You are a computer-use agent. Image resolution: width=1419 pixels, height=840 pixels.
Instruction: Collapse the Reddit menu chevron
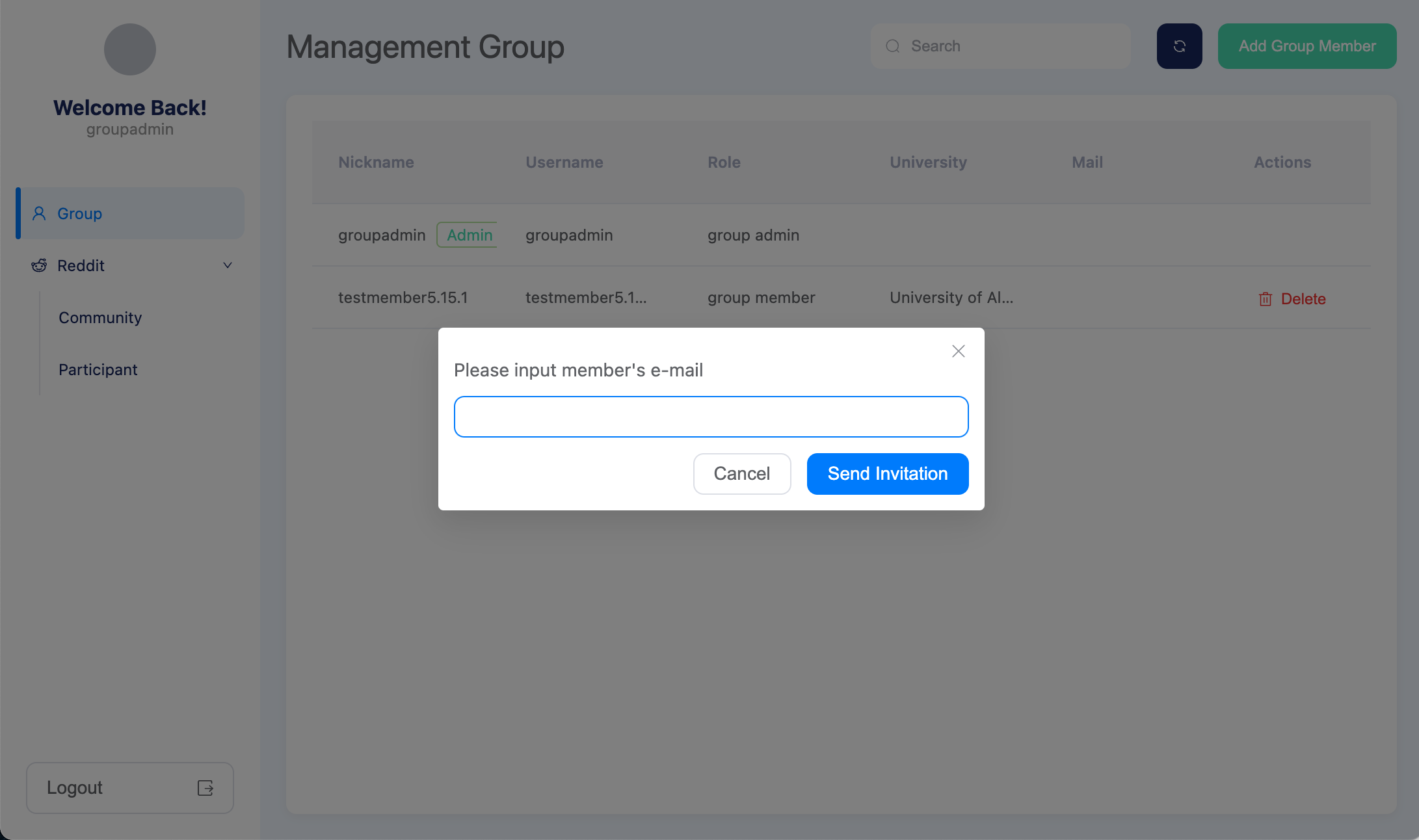click(228, 265)
